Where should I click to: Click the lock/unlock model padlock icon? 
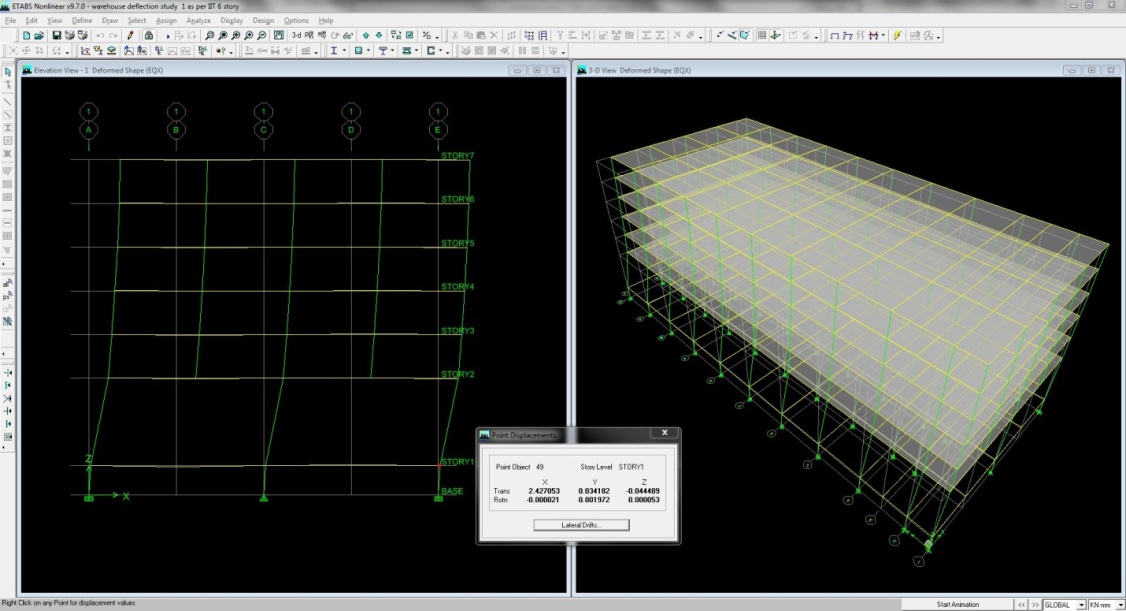(x=149, y=35)
